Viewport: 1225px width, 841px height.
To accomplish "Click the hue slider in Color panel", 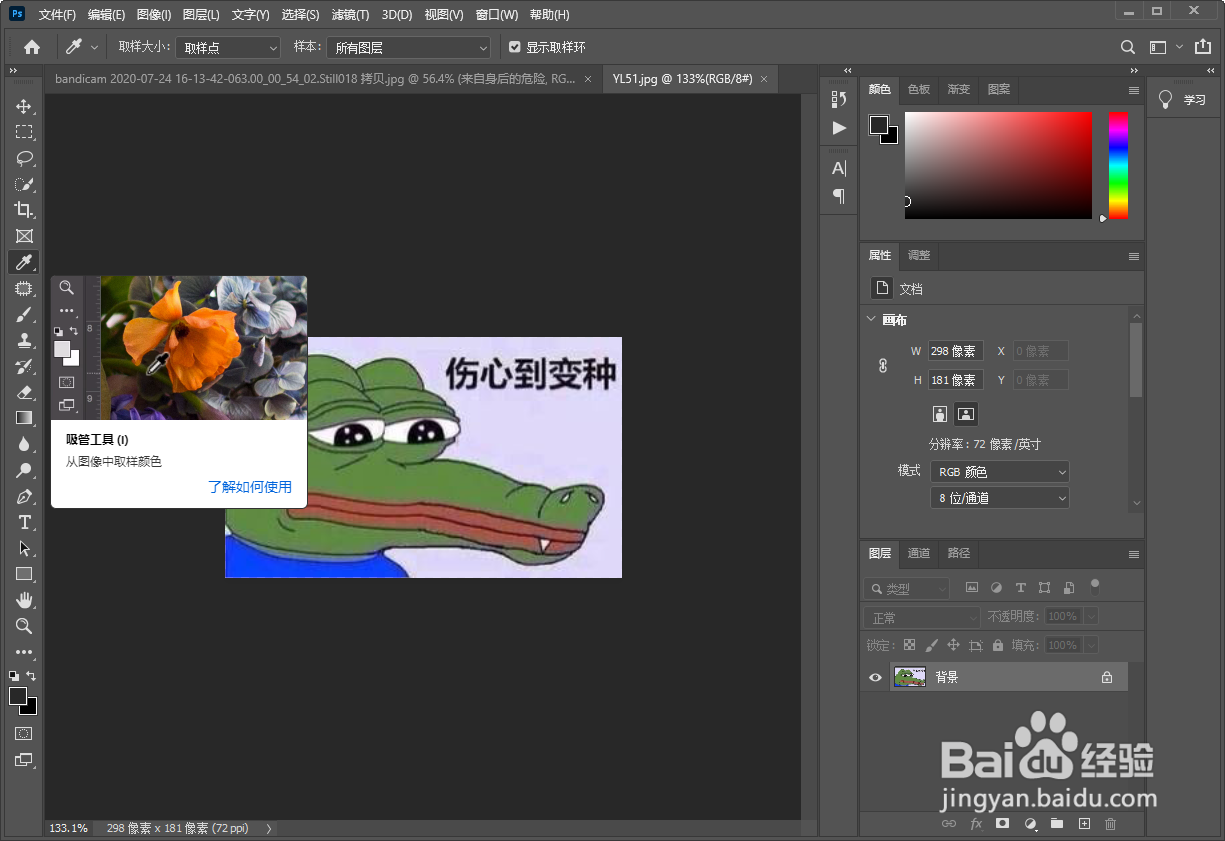I will pos(1118,165).
